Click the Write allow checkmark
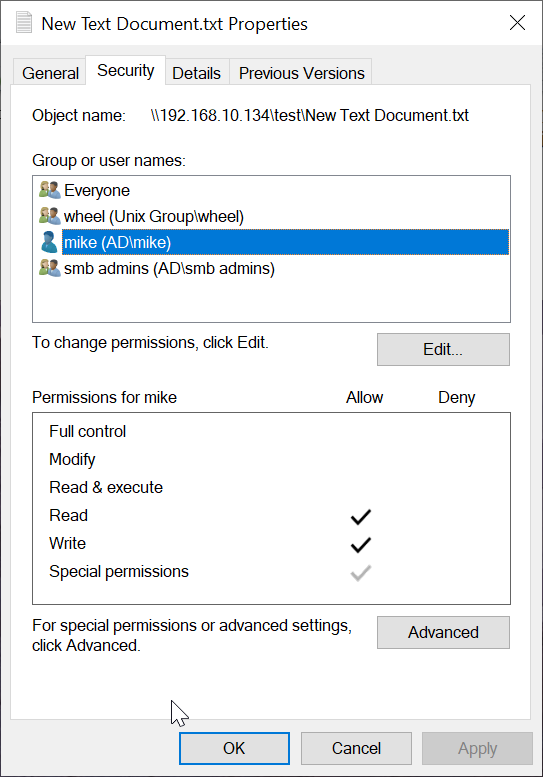543x777 pixels. point(361,544)
